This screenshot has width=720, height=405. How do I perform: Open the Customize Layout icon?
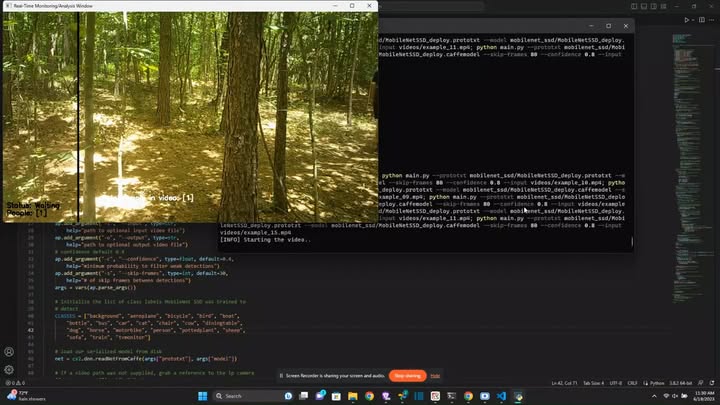click(x=664, y=6)
